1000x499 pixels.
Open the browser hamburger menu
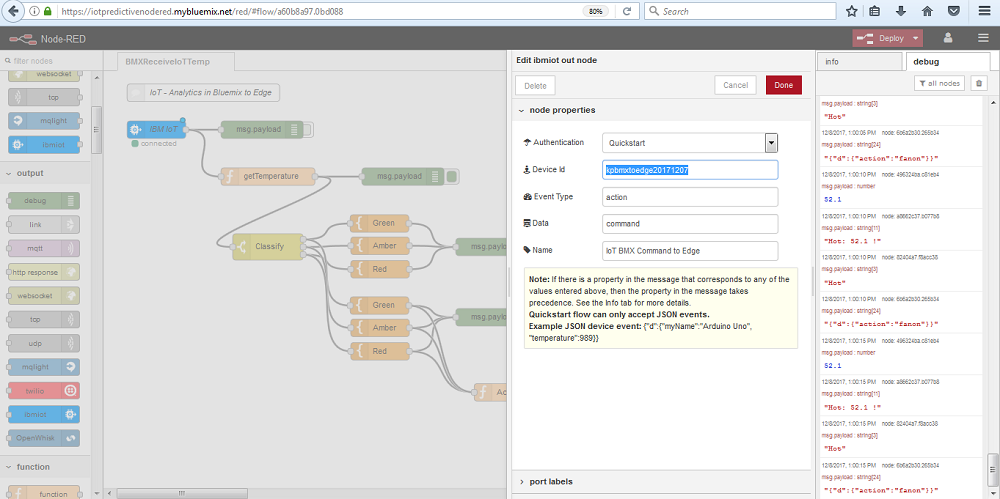984,11
